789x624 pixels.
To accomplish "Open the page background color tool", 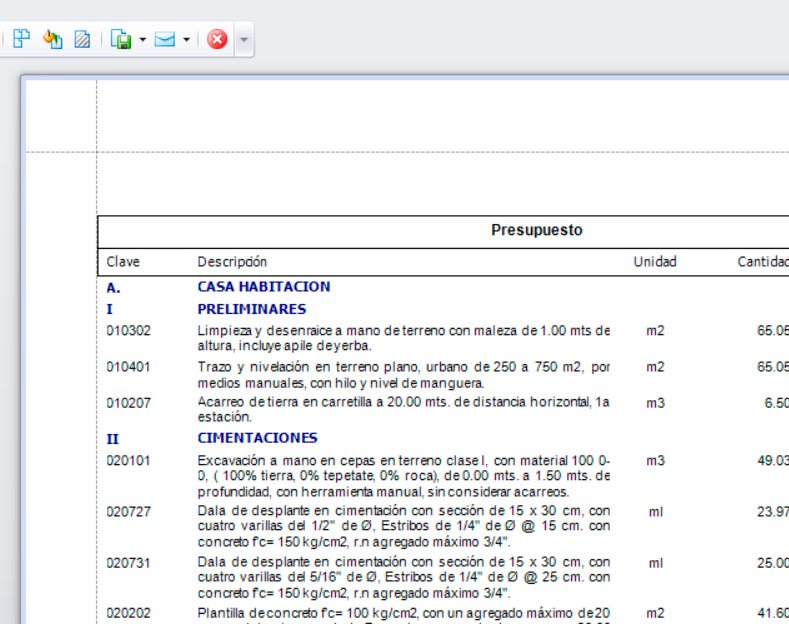I will tap(52, 40).
